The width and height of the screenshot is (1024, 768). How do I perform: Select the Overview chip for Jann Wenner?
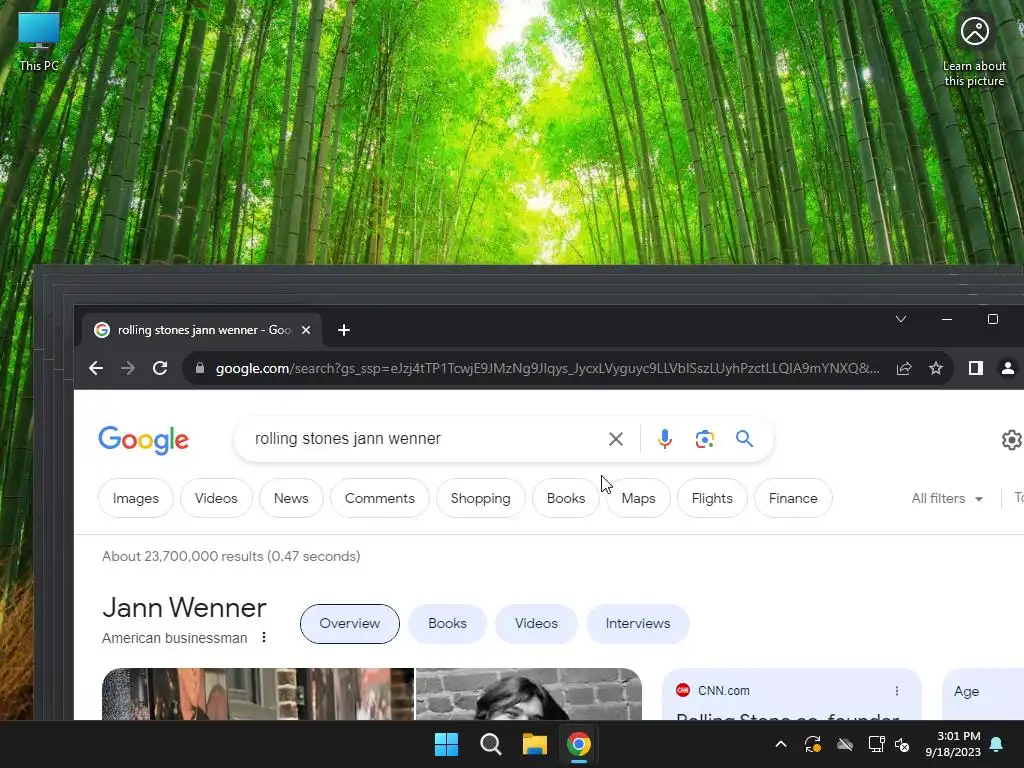349,624
